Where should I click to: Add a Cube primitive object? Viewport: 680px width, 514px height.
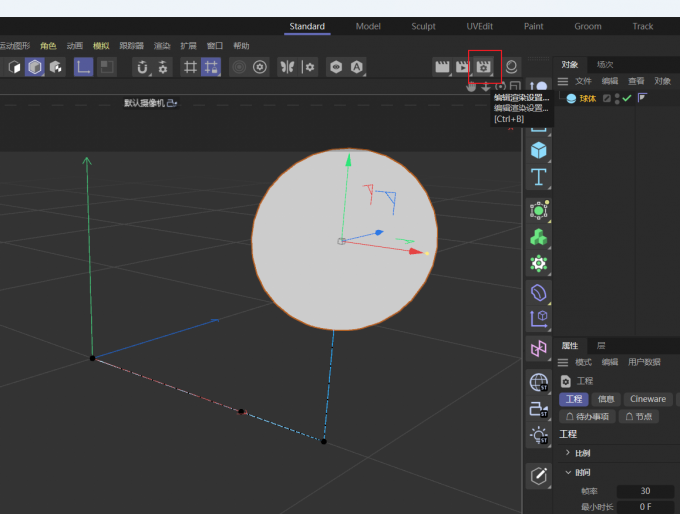point(539,151)
